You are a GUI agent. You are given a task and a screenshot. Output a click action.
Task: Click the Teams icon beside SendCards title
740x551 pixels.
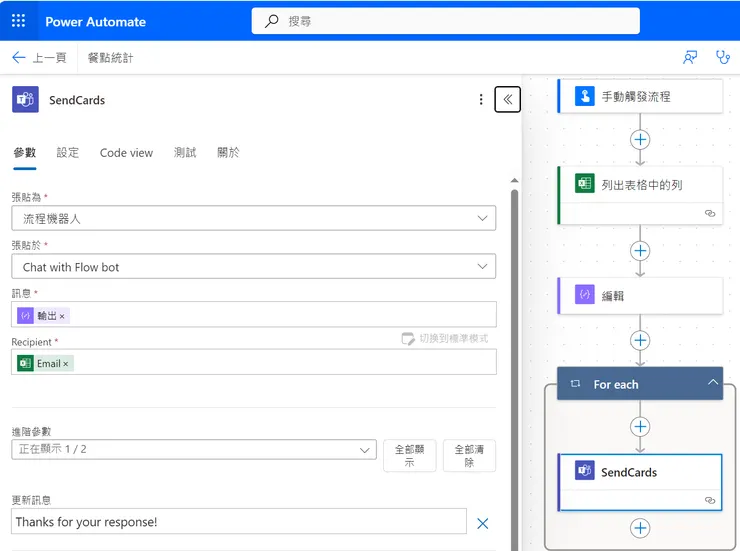[25, 100]
